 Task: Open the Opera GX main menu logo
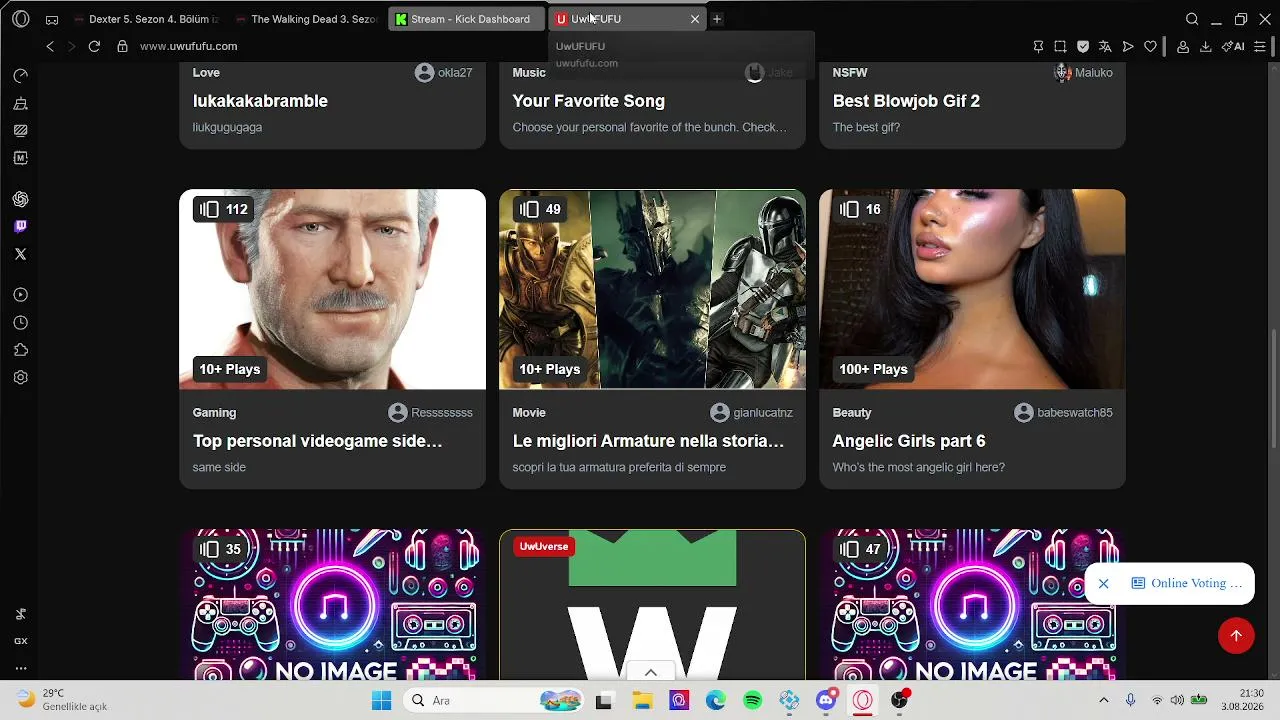coord(21,19)
